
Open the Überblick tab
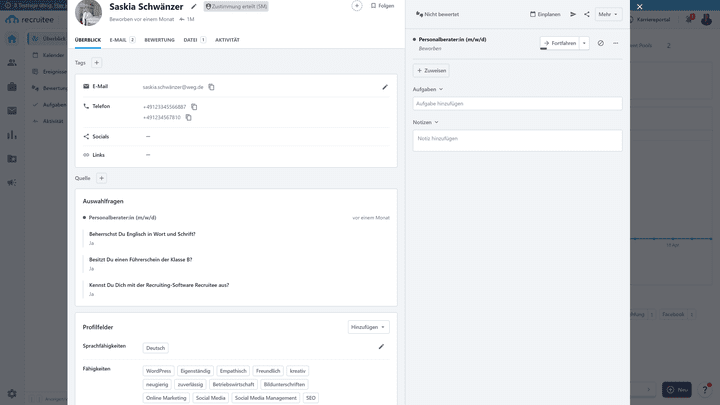pos(88,40)
